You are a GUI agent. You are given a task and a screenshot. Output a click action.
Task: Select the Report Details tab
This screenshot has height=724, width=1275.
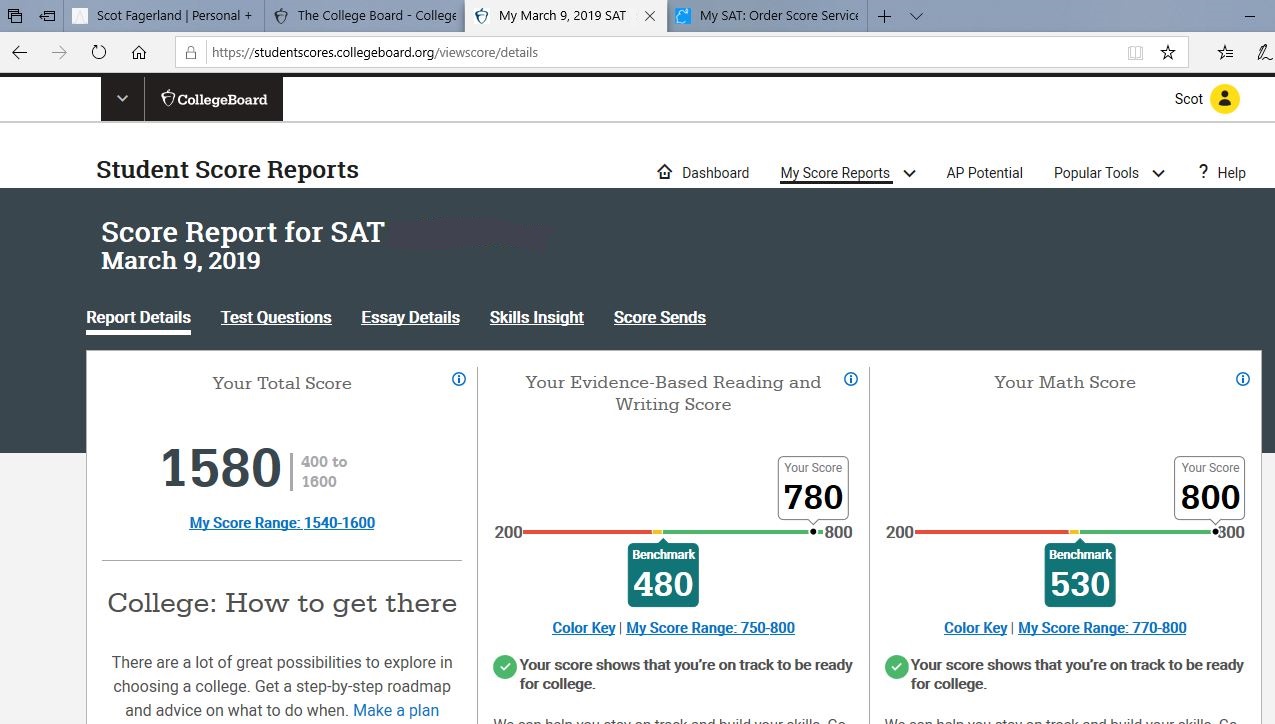pos(138,318)
